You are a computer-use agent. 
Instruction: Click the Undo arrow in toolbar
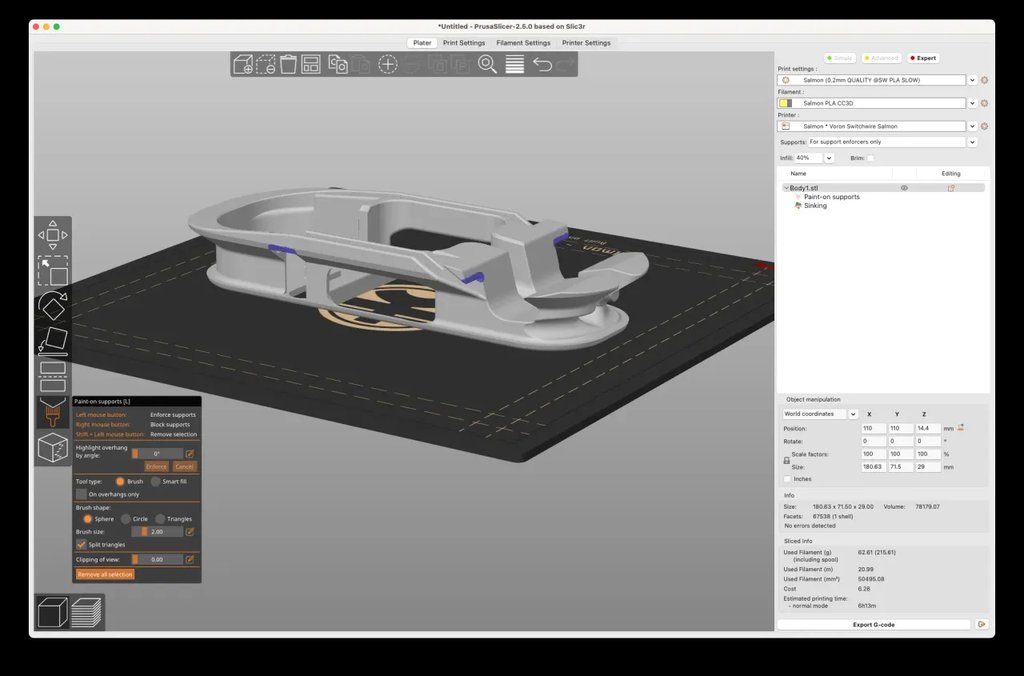[541, 65]
